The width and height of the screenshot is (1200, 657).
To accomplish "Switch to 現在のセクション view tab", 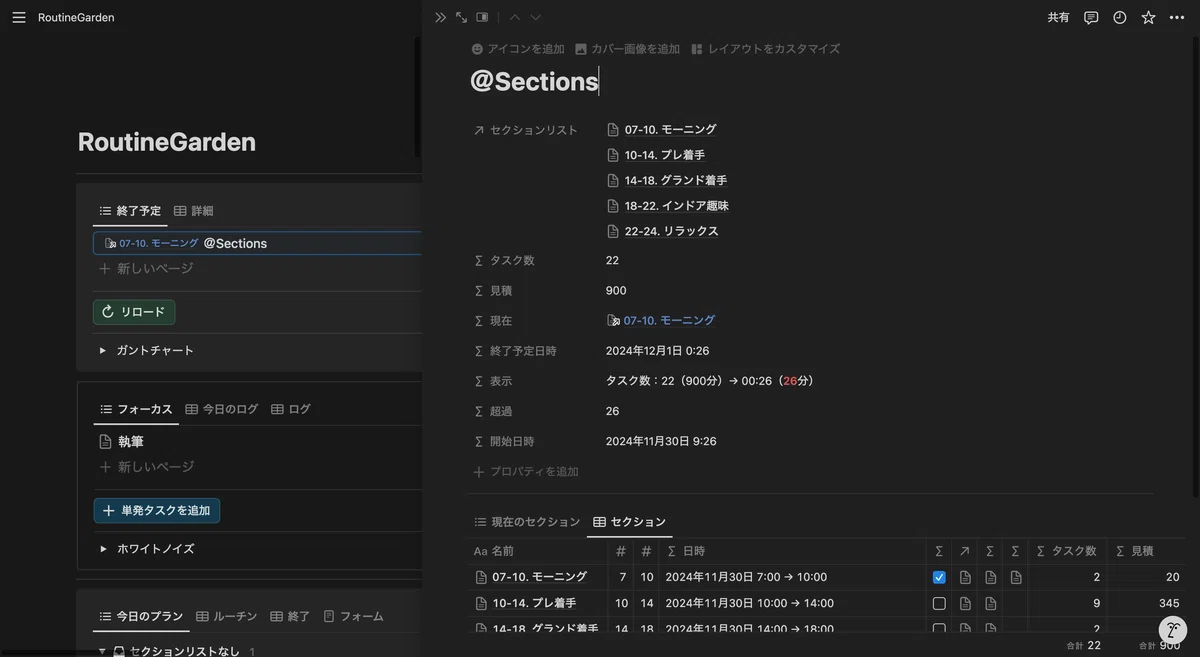I will (526, 522).
